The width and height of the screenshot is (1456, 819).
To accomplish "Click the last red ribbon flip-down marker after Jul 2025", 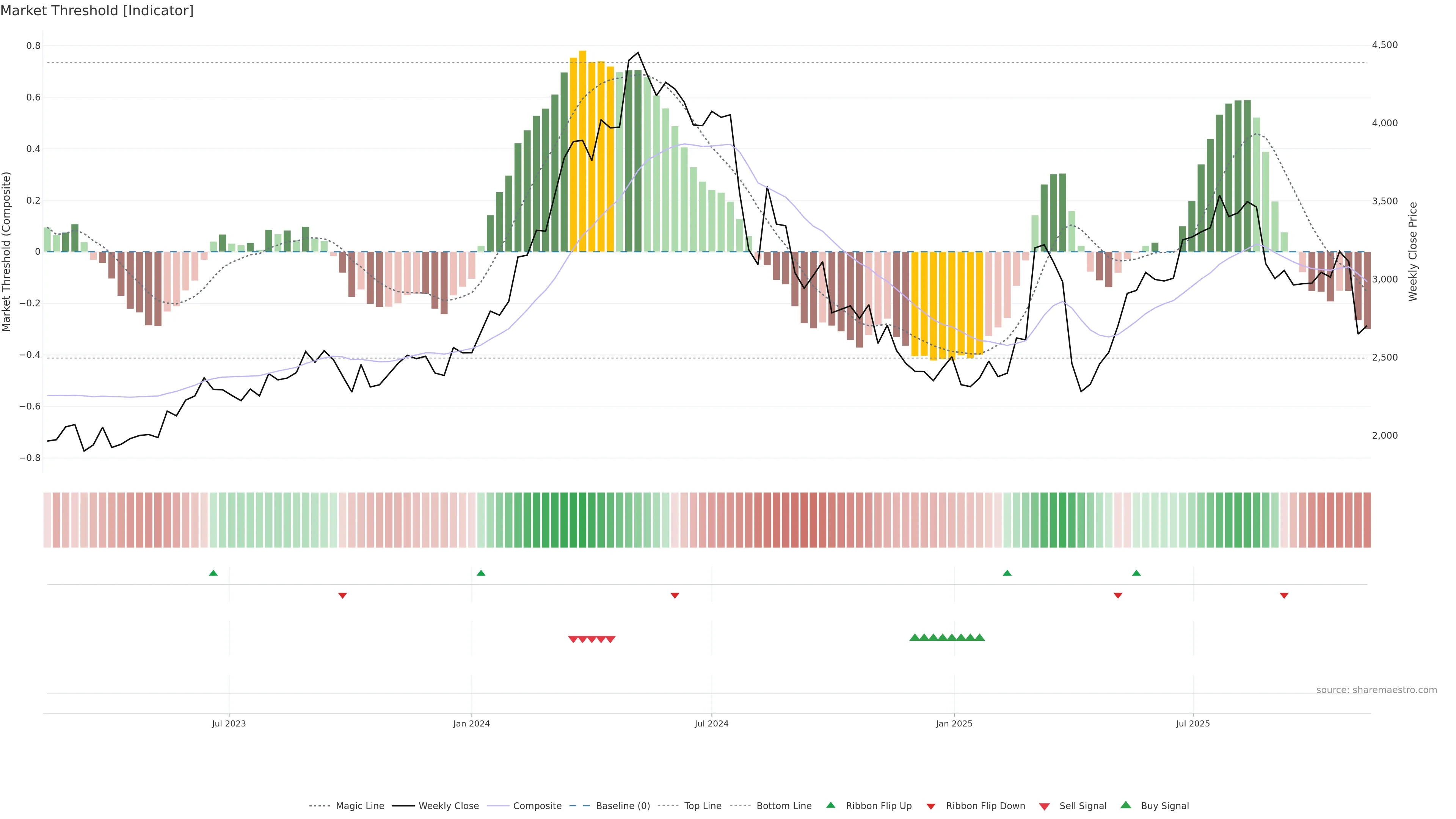I will 1284,595.
